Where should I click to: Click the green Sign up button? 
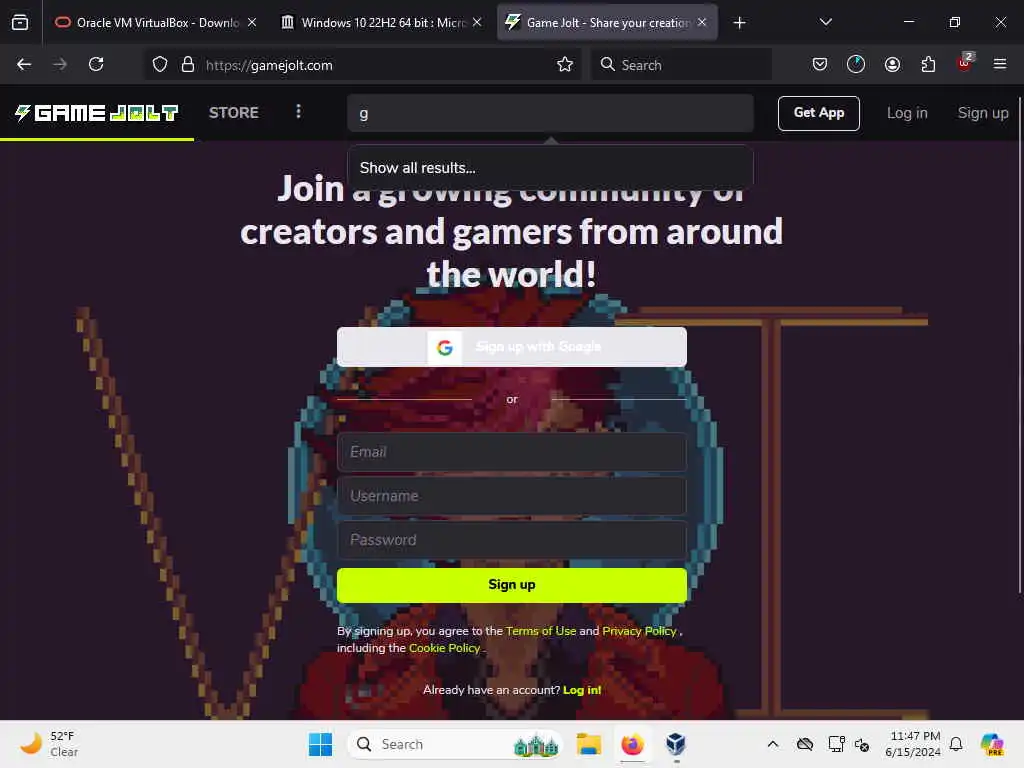pyautogui.click(x=512, y=585)
